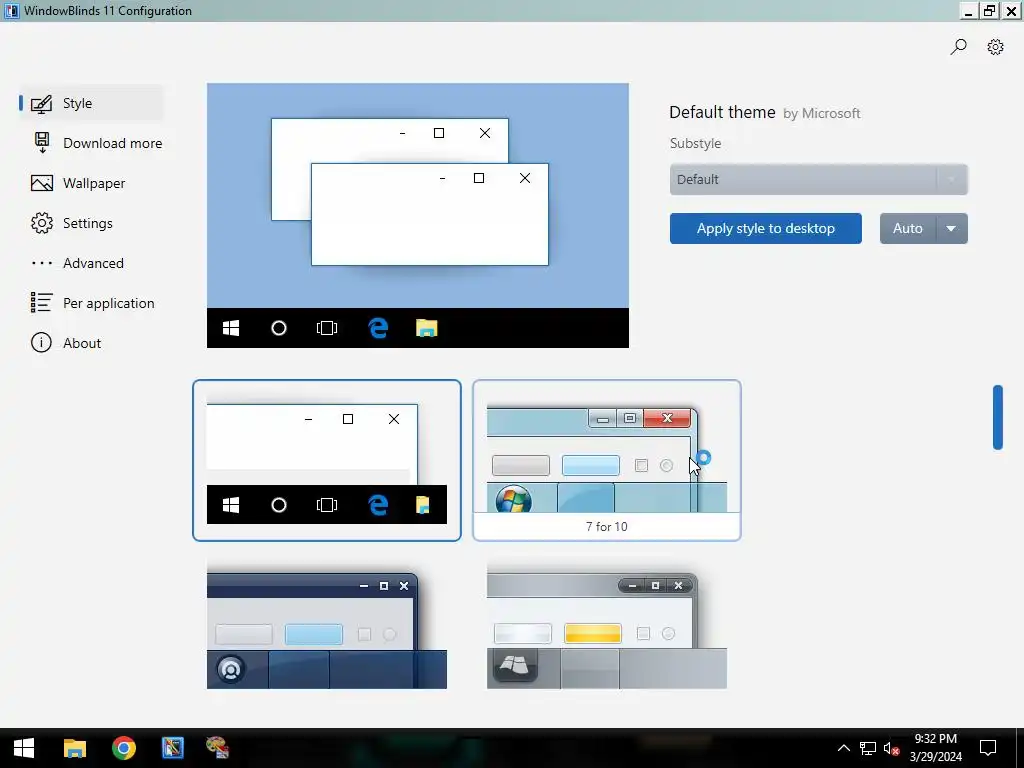Open search with the magnifier icon
Screen dimensions: 1024x768
click(958, 46)
